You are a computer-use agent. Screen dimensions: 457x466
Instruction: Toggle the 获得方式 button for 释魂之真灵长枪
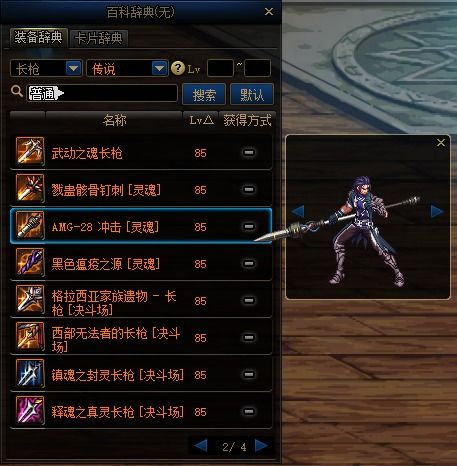click(249, 412)
